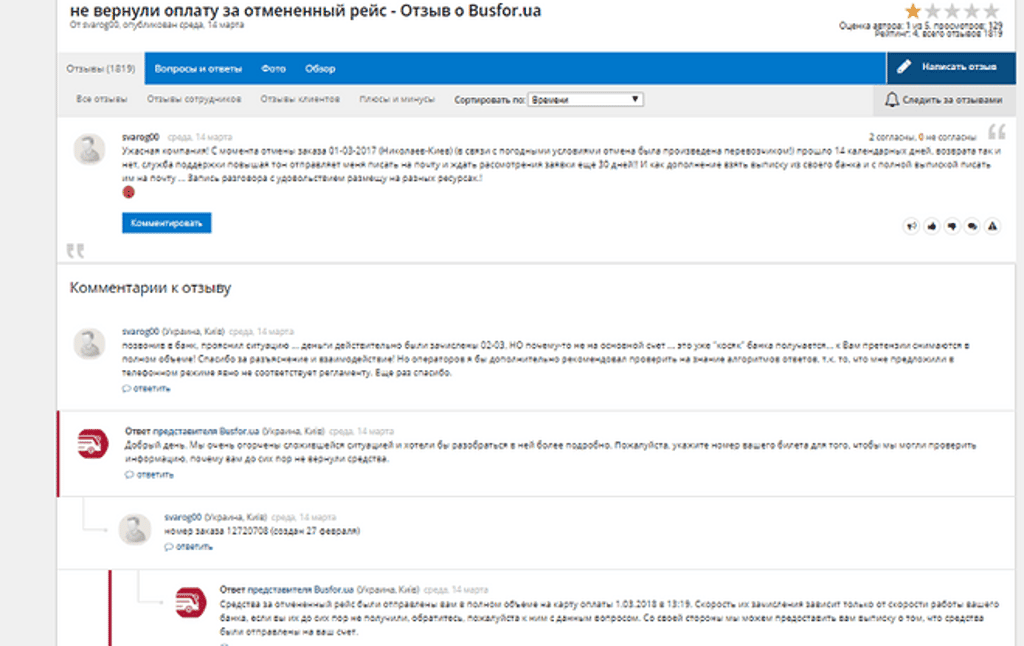Open the Фото tab
This screenshot has height=646, width=1024.
[273, 69]
